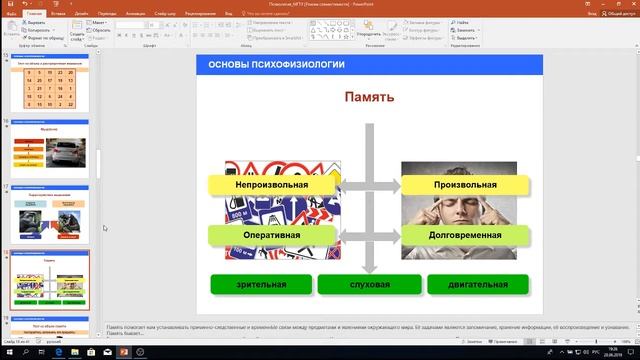
Task: Click the Save icon in title bar
Action: [x=11, y=4]
